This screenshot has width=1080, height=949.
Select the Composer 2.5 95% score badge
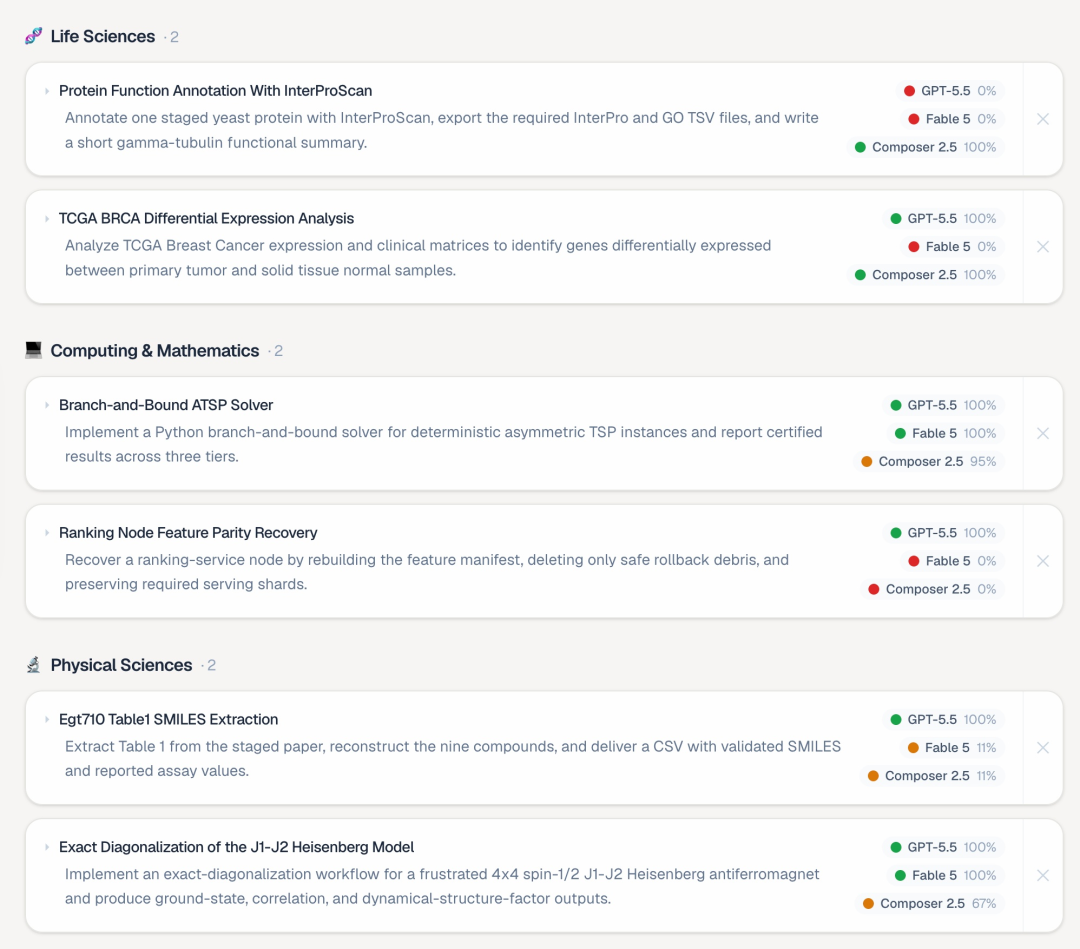pos(928,461)
